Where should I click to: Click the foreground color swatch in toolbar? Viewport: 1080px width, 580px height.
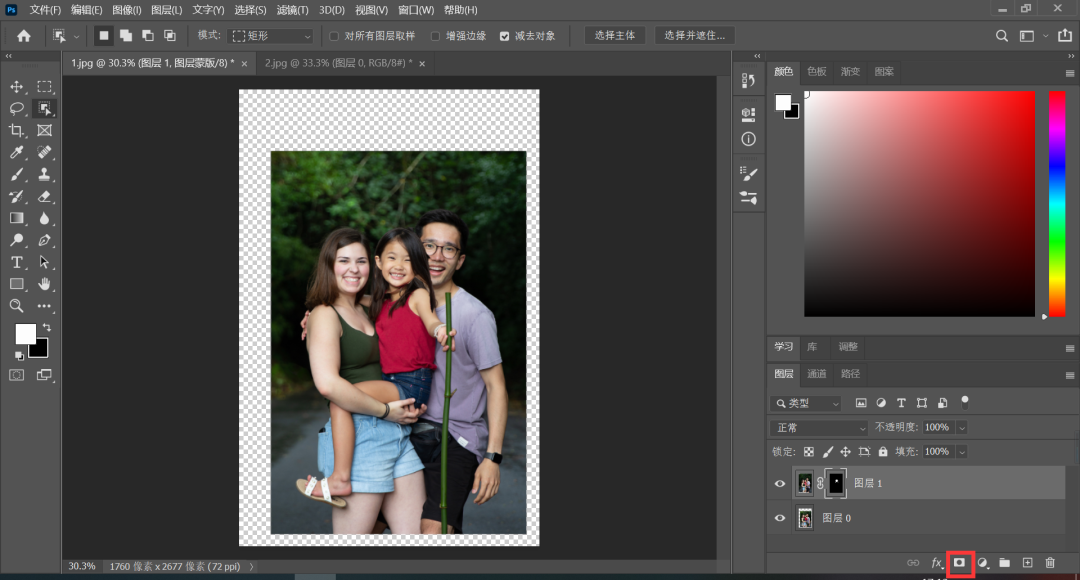(x=25, y=334)
